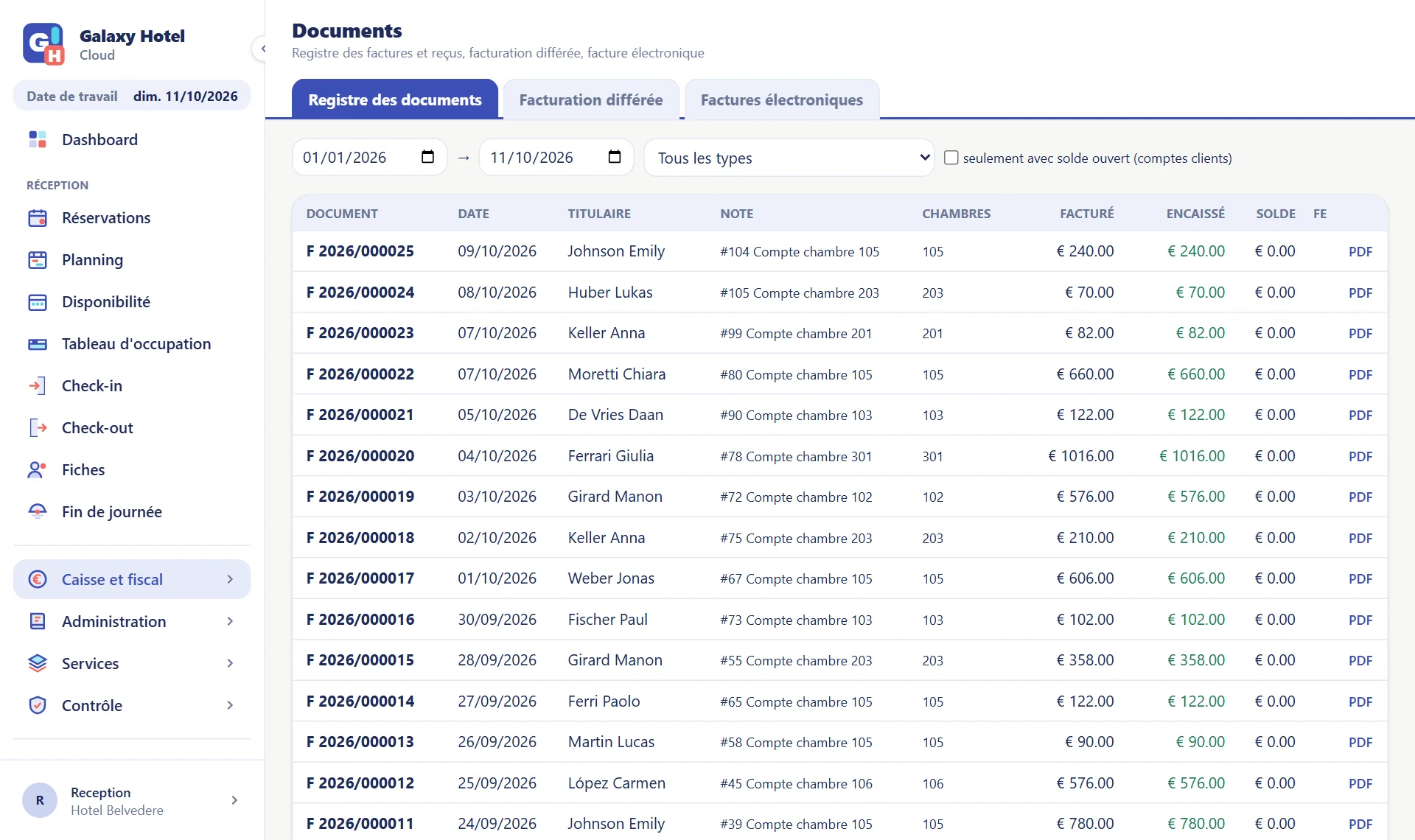Open PDF for invoice F 2026/000012
Screen dimensions: 1415x840
click(1360, 783)
